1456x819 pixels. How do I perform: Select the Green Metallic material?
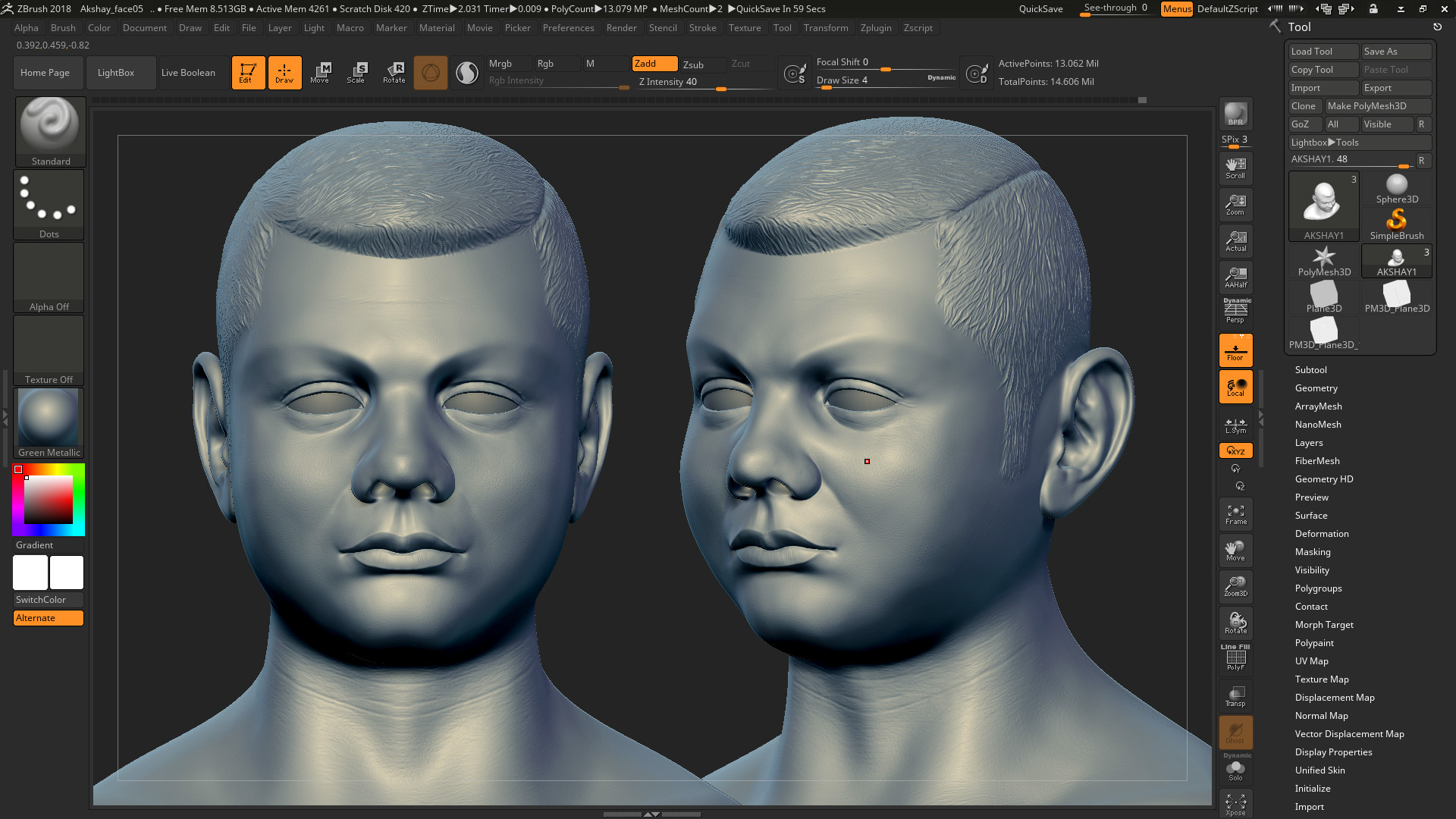point(48,417)
